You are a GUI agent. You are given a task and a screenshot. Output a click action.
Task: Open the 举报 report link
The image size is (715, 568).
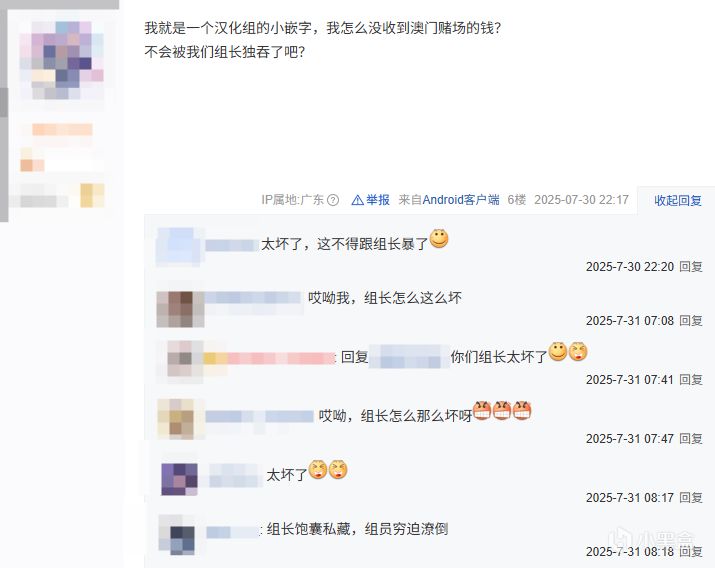click(x=378, y=200)
